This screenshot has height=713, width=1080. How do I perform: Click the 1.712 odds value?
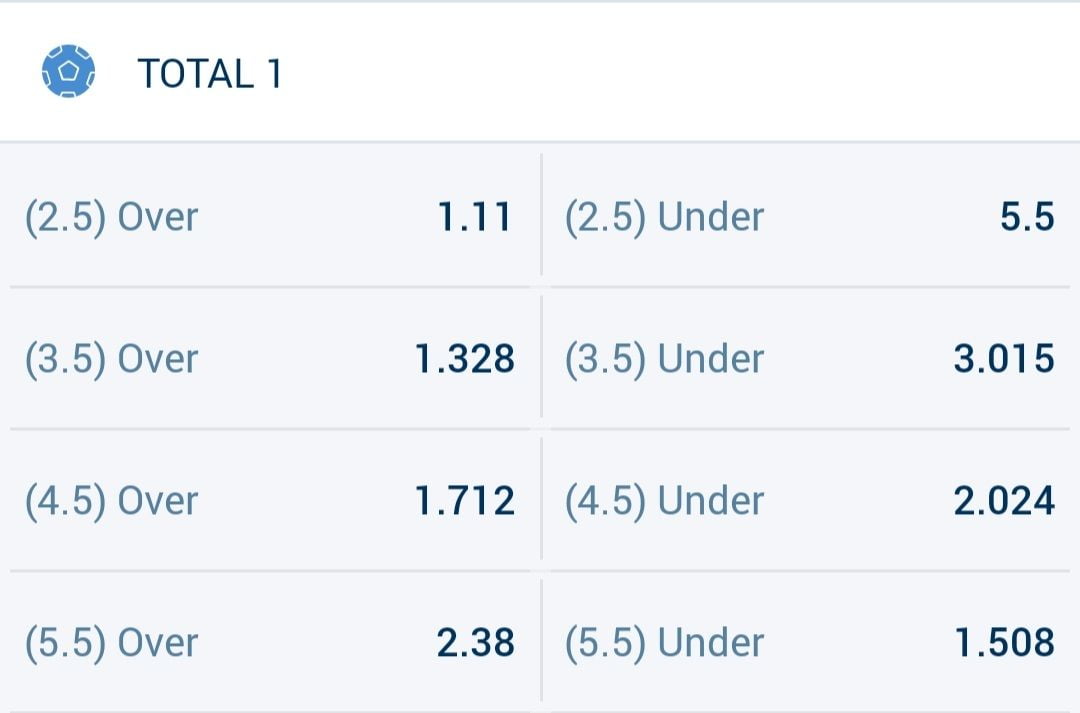click(x=465, y=501)
